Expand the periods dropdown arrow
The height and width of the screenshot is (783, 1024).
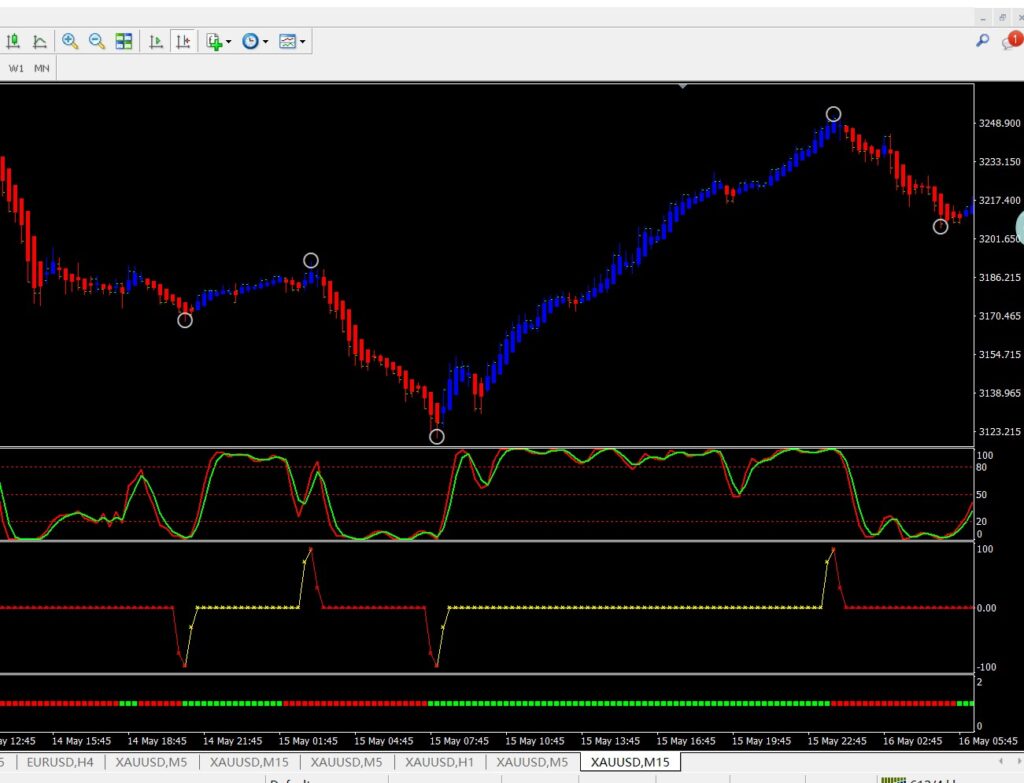click(265, 42)
